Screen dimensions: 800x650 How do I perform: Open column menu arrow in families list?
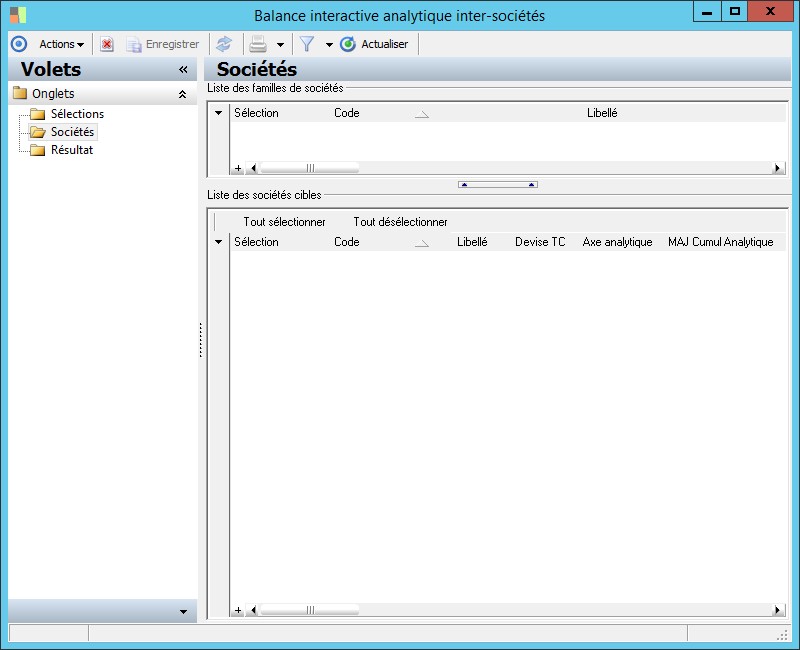(x=218, y=113)
